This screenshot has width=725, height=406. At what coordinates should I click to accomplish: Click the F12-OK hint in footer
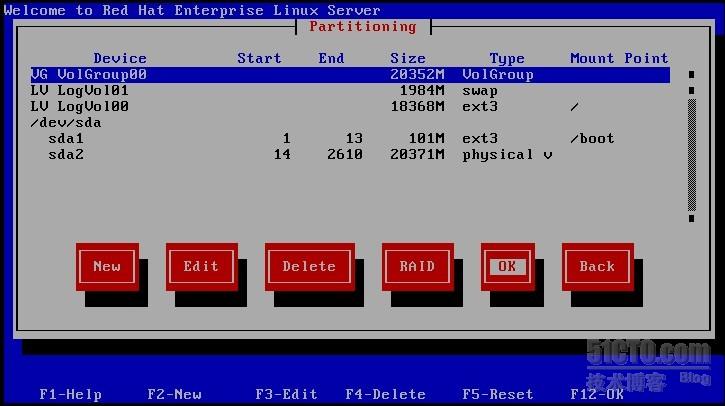point(597,394)
